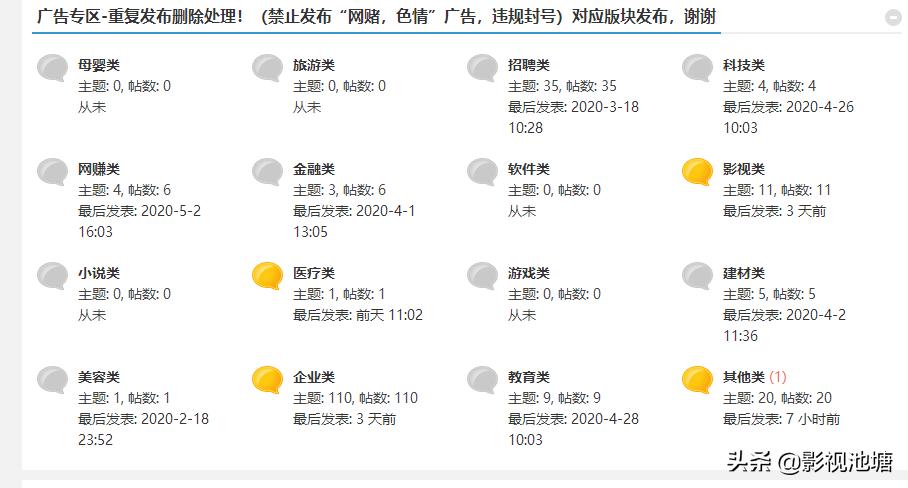Click the gray bubble icon beside 小说类
Image resolution: width=908 pixels, height=488 pixels.
tap(53, 276)
